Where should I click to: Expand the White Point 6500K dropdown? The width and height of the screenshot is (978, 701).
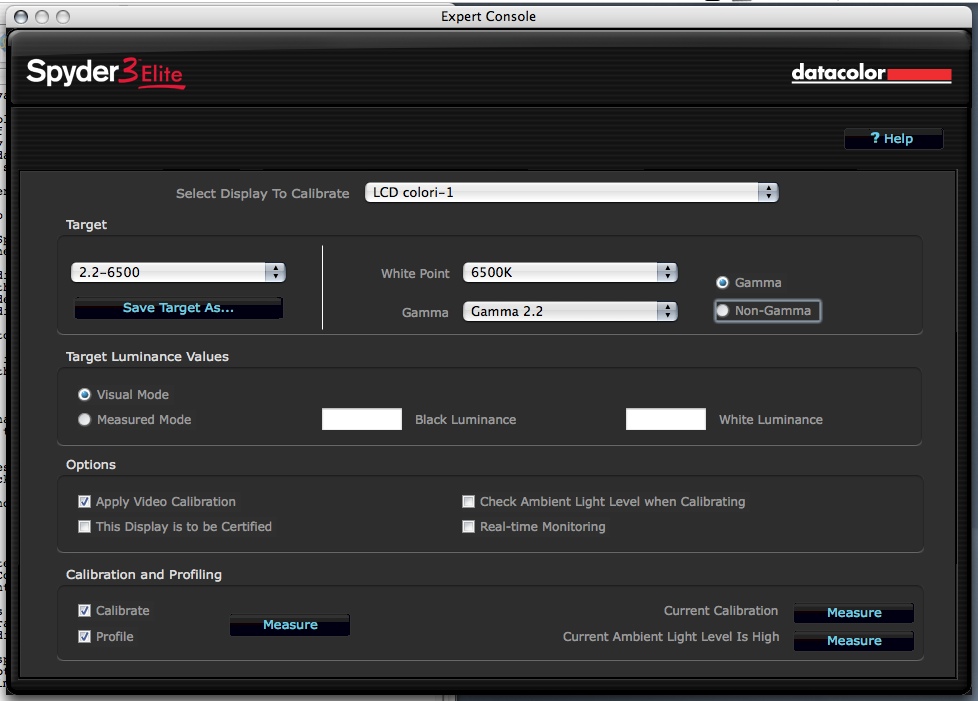569,273
